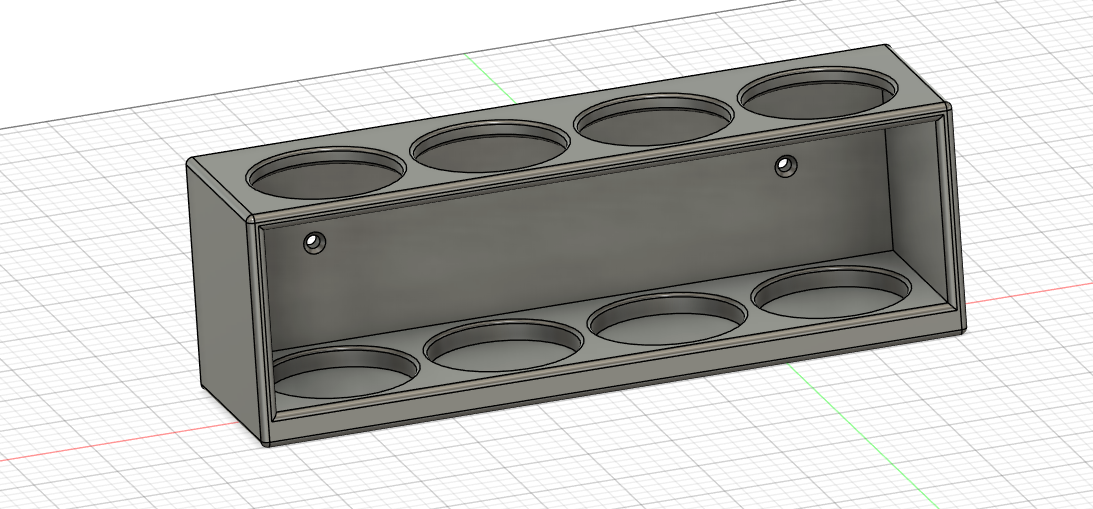The width and height of the screenshot is (1093, 509).
Task: Select the leftmost circular hole on top face
Action: tap(326, 172)
